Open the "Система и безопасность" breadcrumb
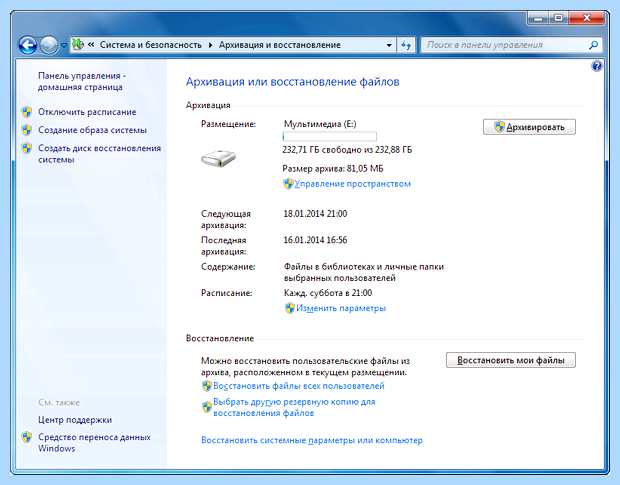Image resolution: width=620 pixels, height=485 pixels. pyautogui.click(x=150, y=45)
